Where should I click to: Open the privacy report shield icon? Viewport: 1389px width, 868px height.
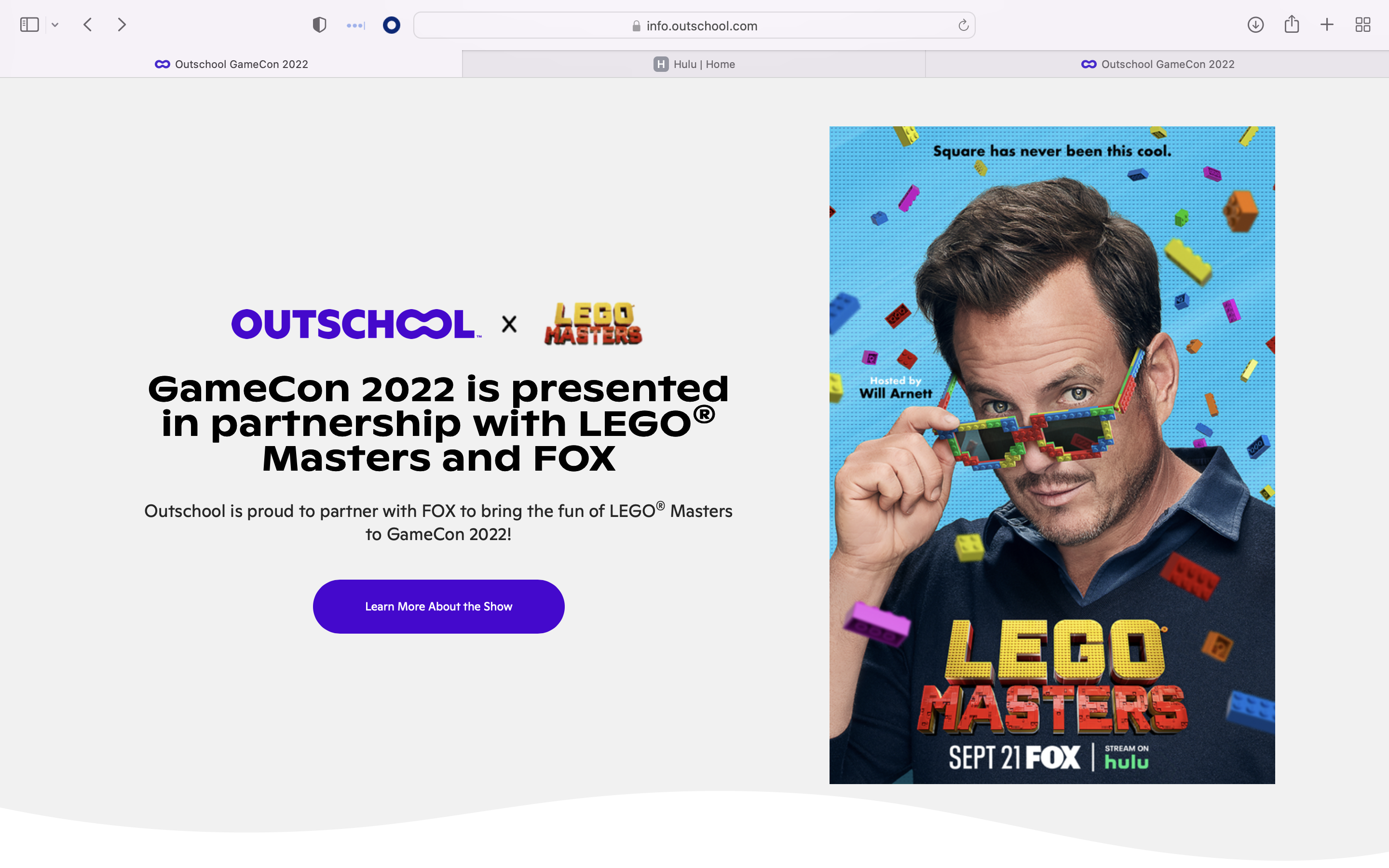319,25
